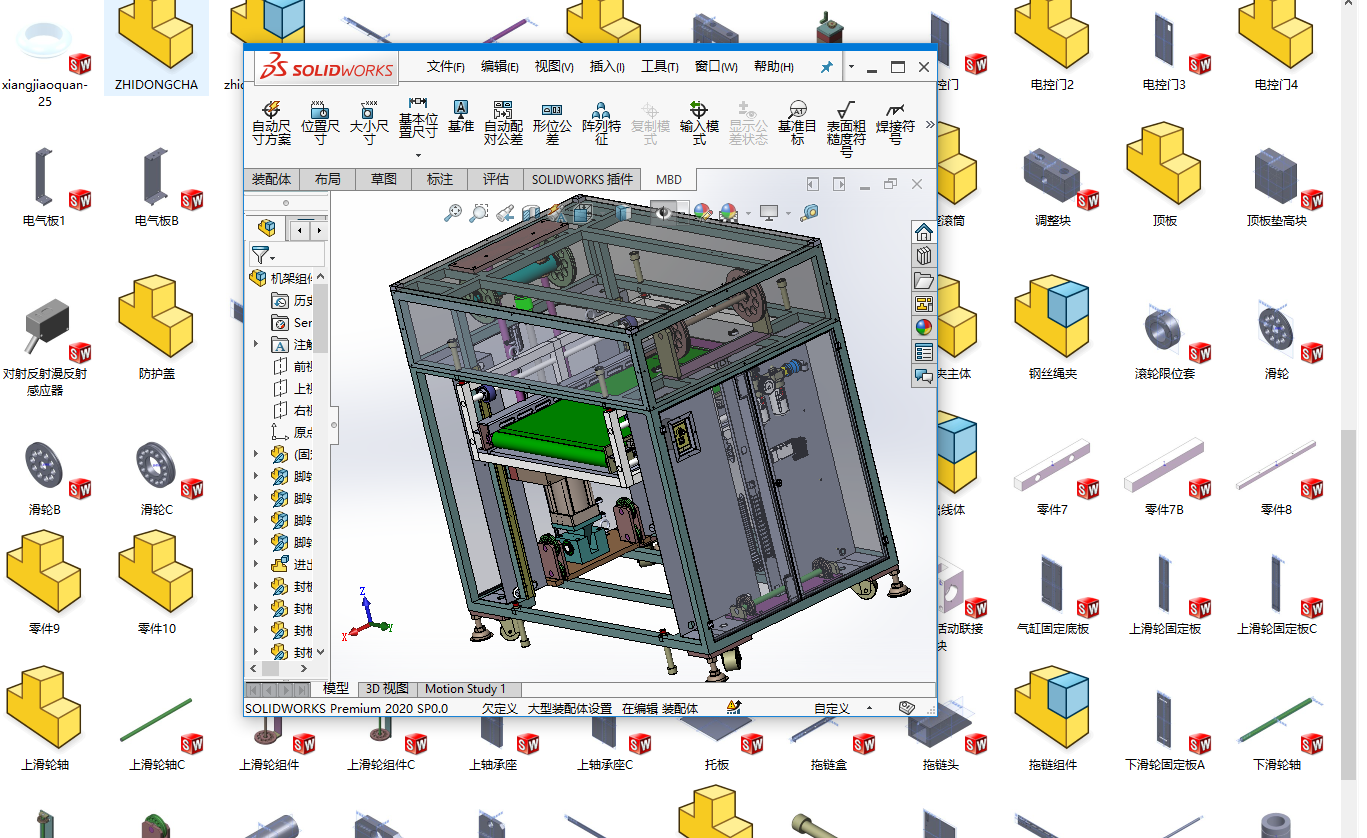Open the Custom Properties task pane

(x=924, y=352)
